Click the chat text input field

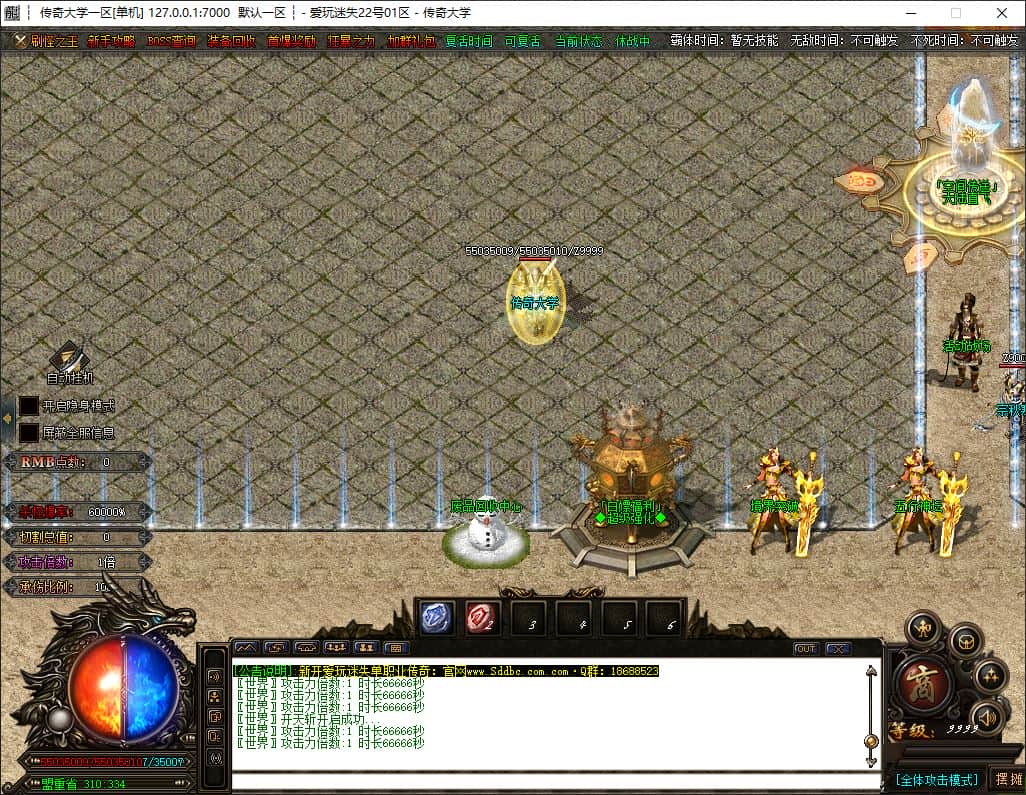(555, 781)
